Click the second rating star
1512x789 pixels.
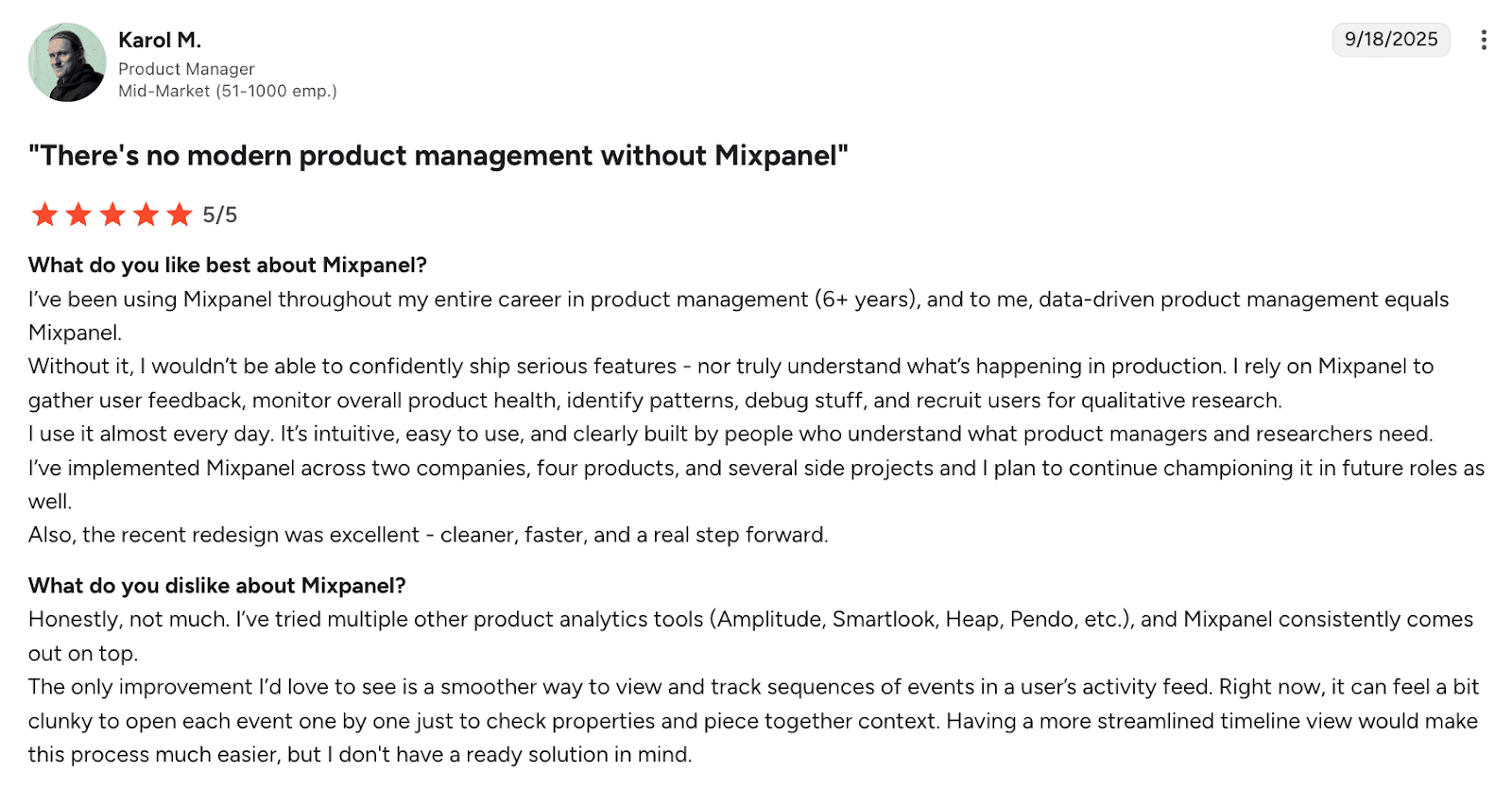(x=78, y=214)
